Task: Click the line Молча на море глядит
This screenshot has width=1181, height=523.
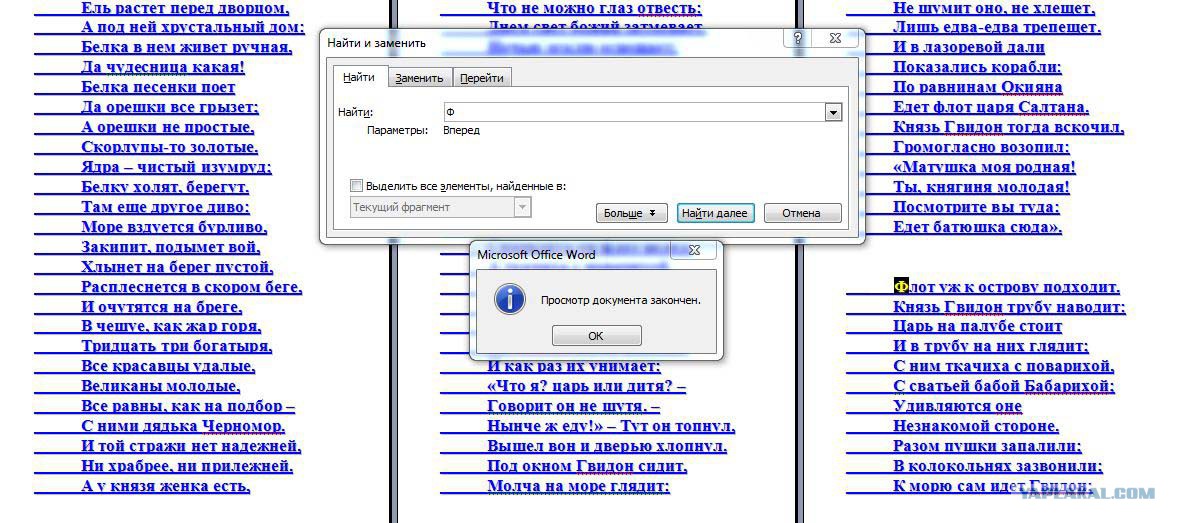Action: click(x=578, y=486)
